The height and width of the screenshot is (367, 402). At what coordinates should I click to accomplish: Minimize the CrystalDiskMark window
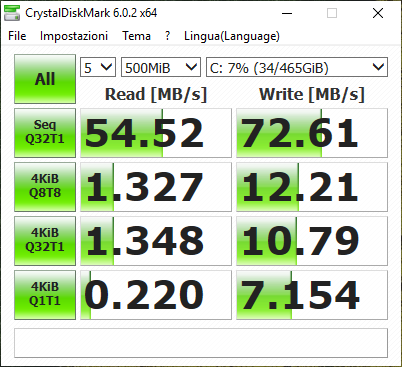click(287, 13)
